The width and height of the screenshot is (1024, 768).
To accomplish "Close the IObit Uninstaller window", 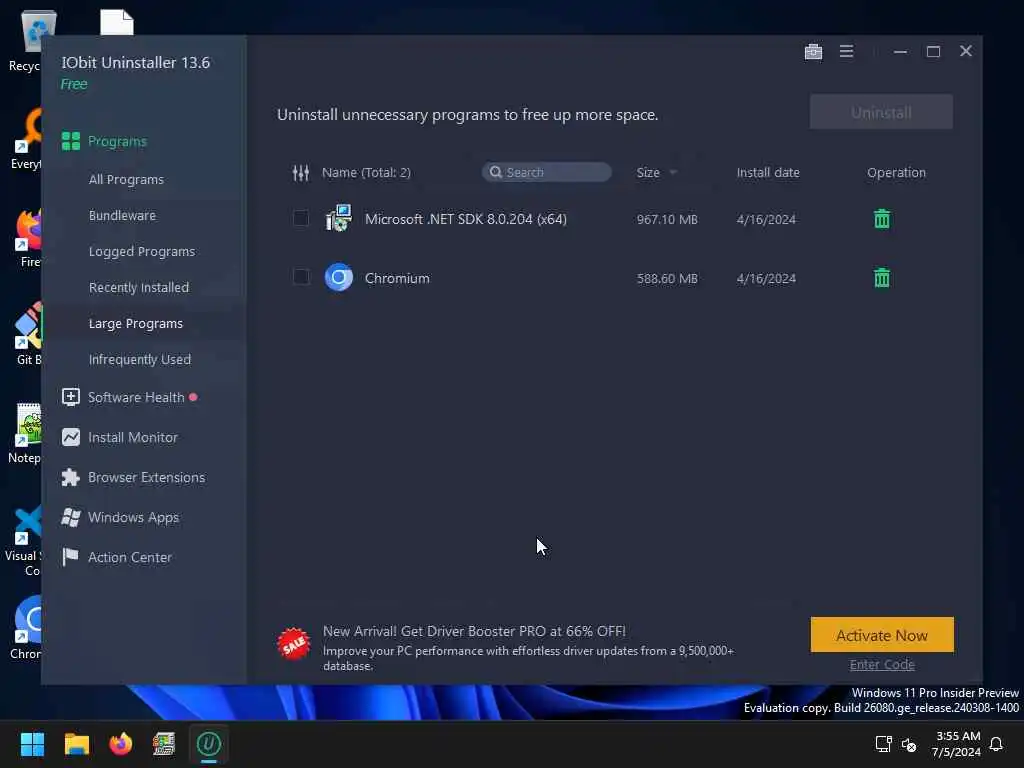I will click(x=966, y=51).
